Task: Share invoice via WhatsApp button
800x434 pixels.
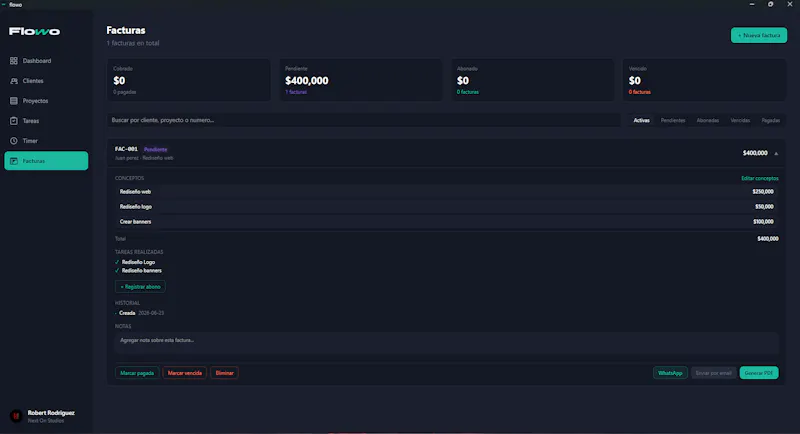Action: [x=670, y=373]
